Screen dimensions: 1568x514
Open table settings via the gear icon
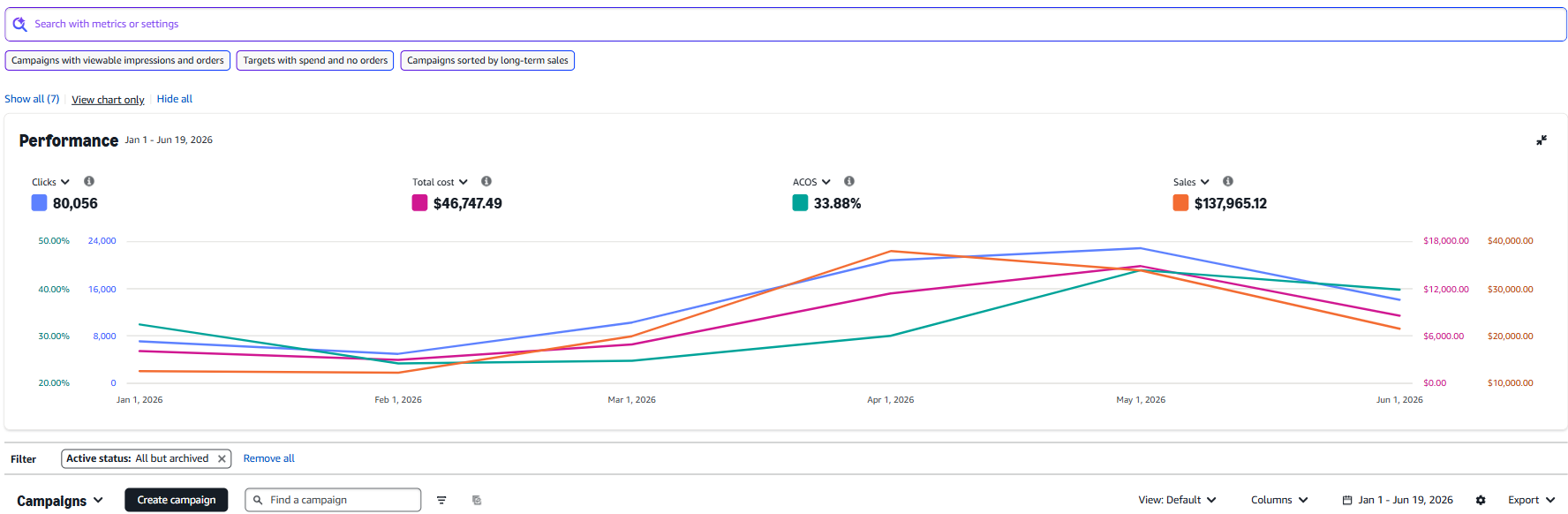pos(1481,500)
